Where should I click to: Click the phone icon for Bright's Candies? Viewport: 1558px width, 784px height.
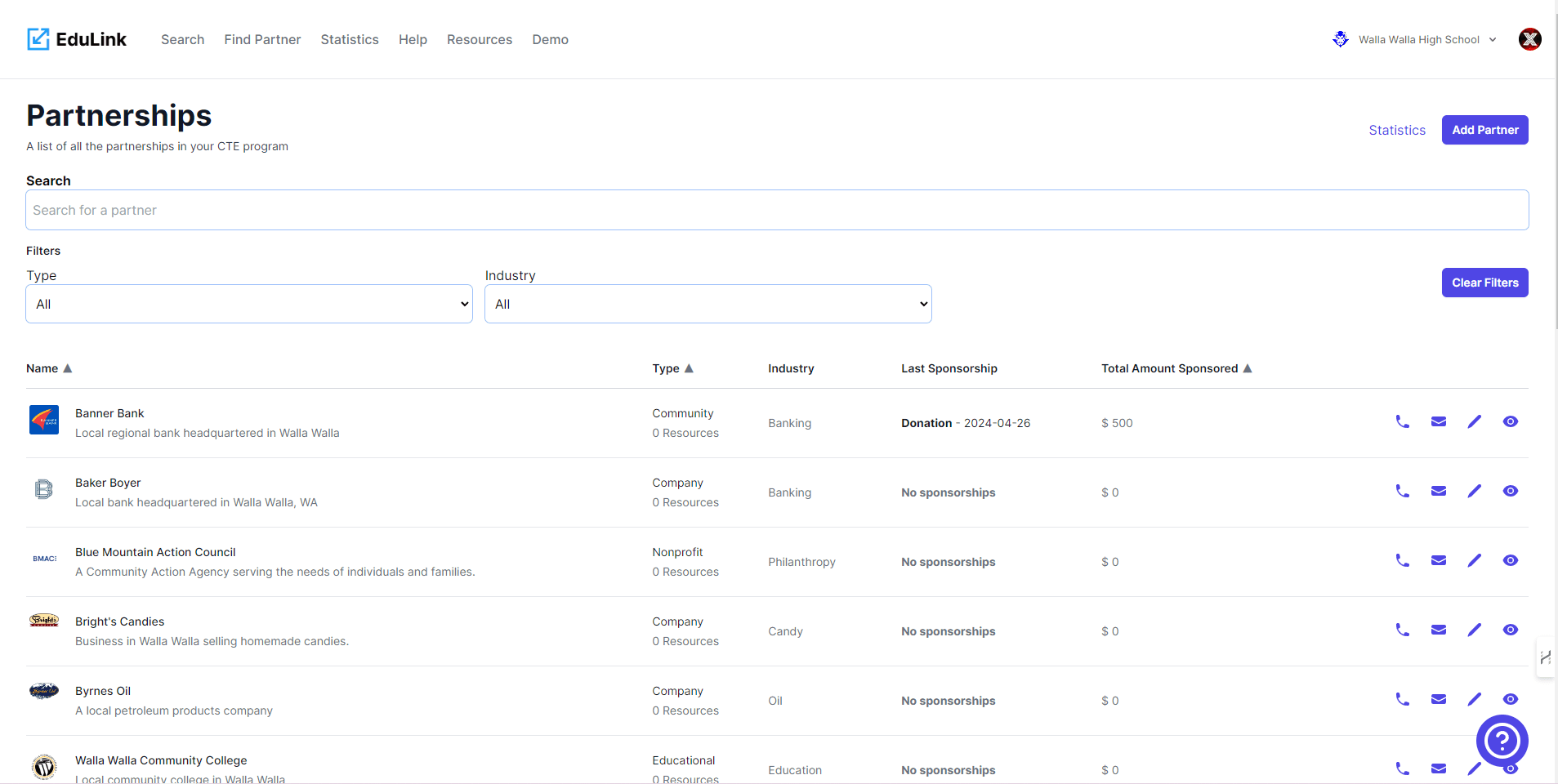[x=1402, y=630]
